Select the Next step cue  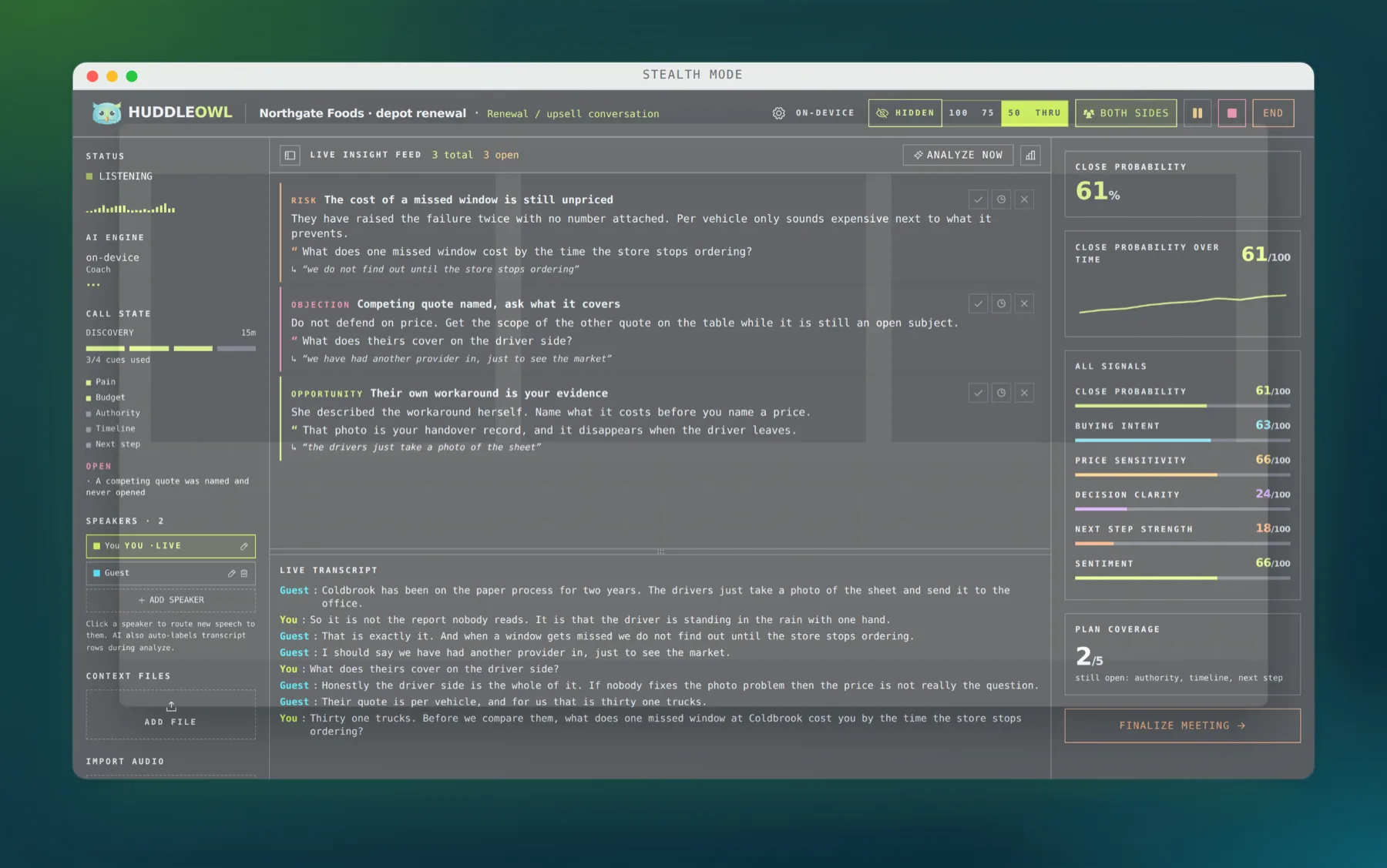point(113,444)
